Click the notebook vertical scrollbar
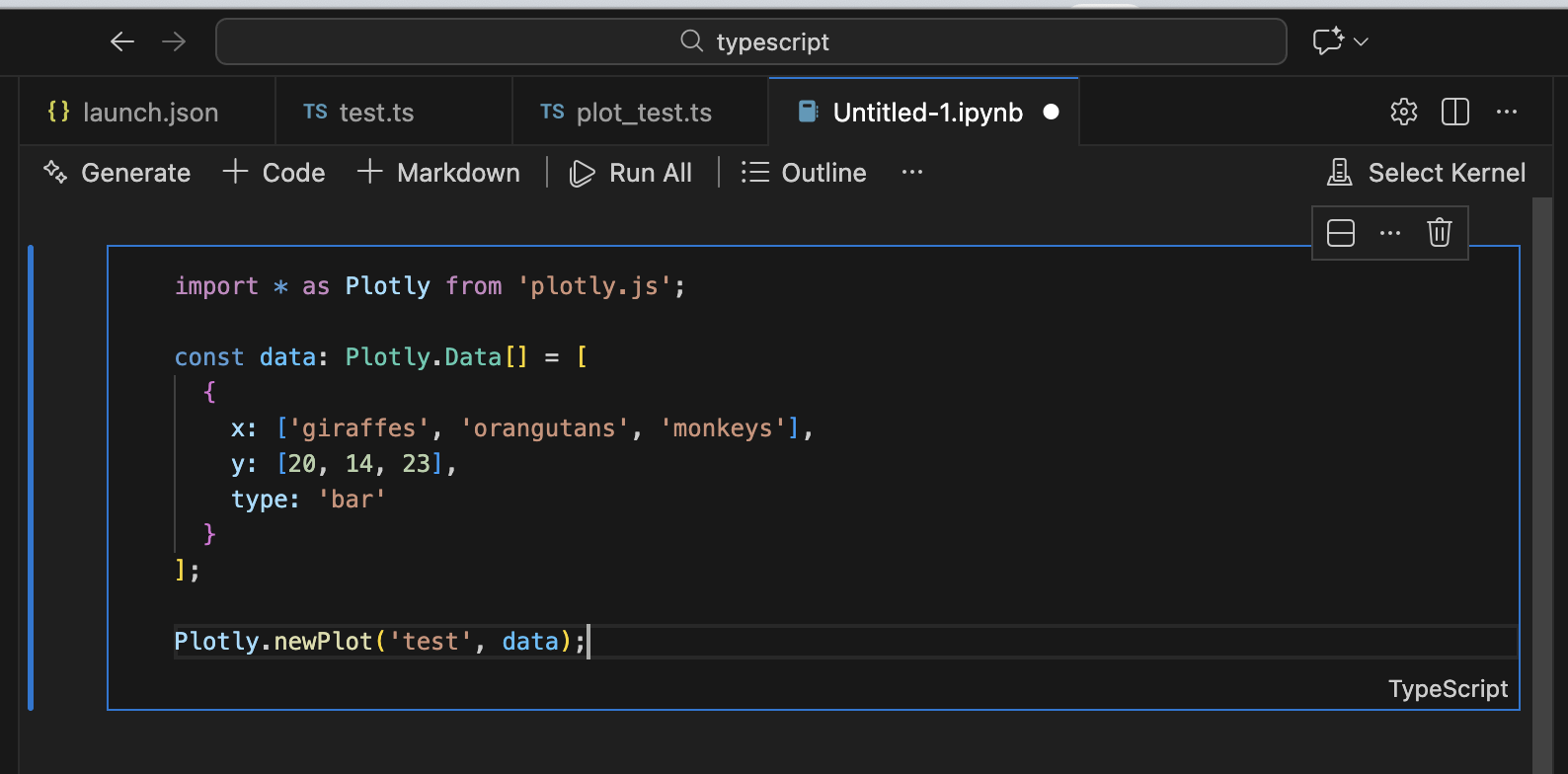Image resolution: width=1568 pixels, height=774 pixels. (x=1542, y=484)
